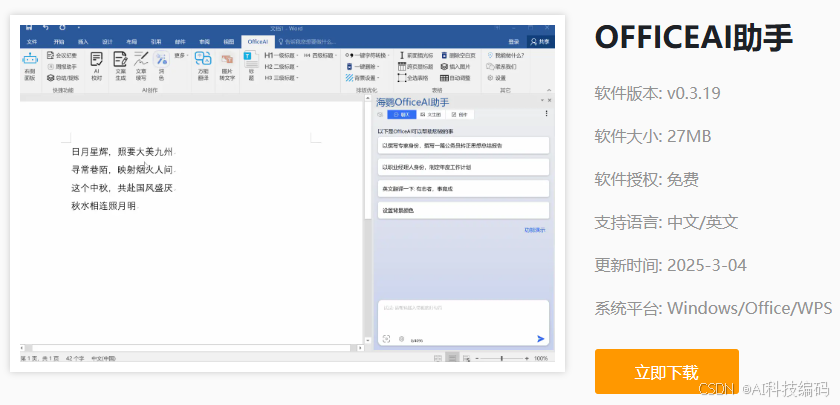This screenshot has height=405, width=840.
Task: Open the 背景设置 background dropdown
Action: pos(363,78)
